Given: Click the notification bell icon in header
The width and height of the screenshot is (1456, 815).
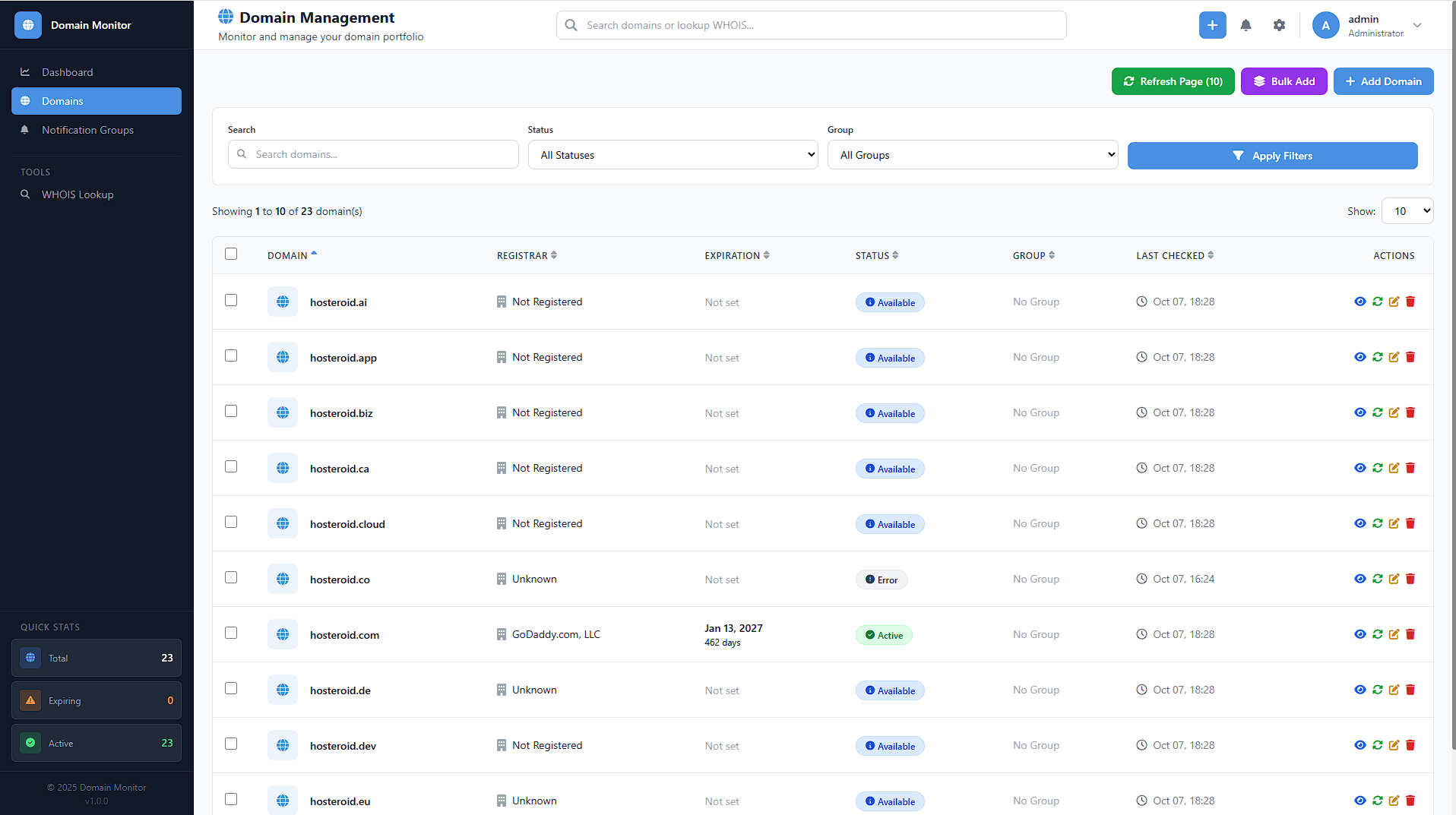Looking at the screenshot, I should (1246, 25).
